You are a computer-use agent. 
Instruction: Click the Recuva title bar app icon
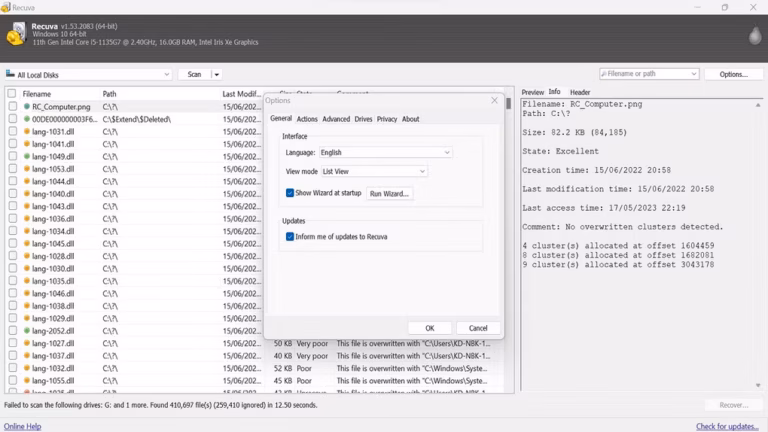point(5,7)
